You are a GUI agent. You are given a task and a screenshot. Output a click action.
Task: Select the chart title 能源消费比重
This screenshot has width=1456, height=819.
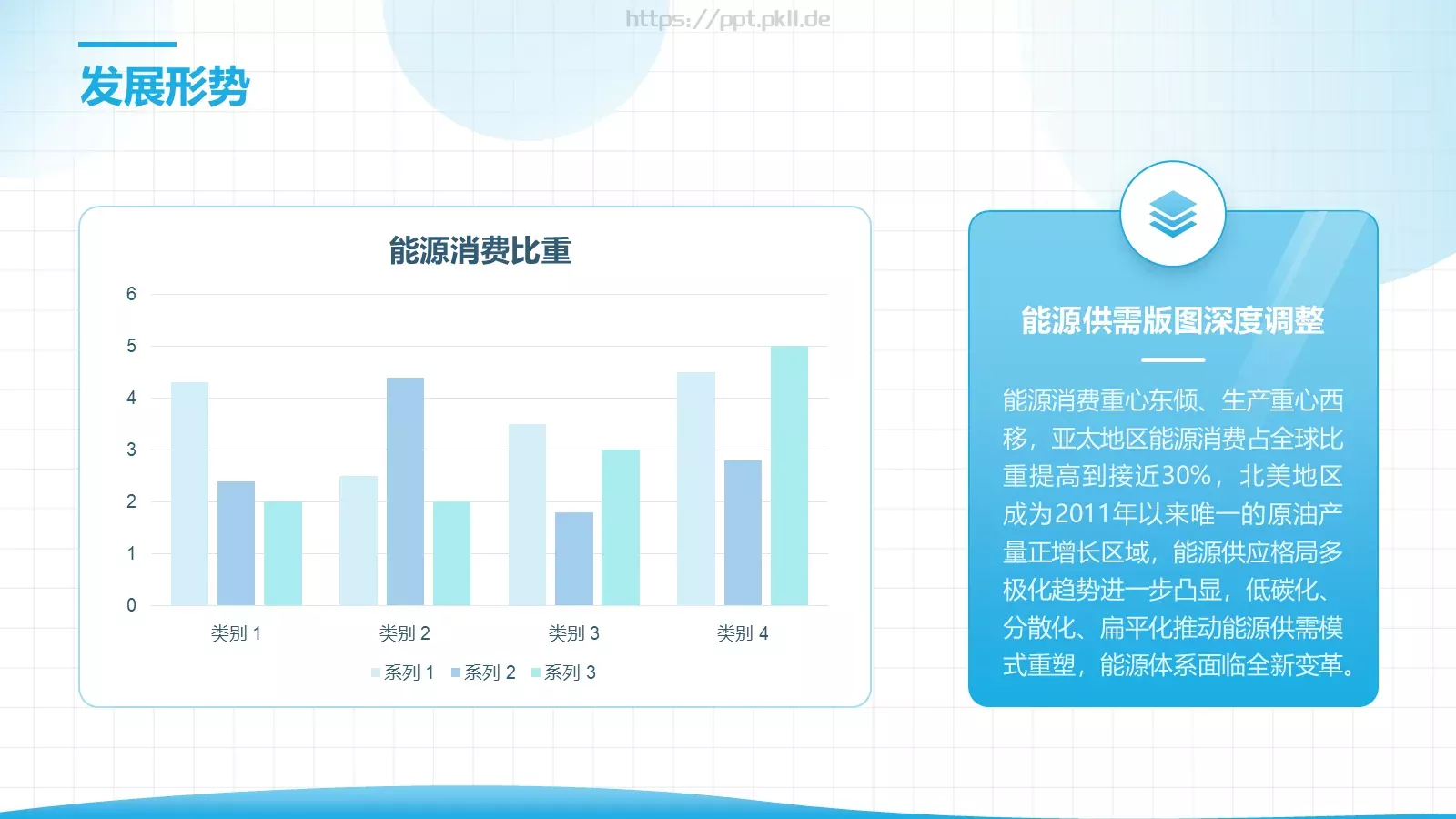(x=480, y=250)
